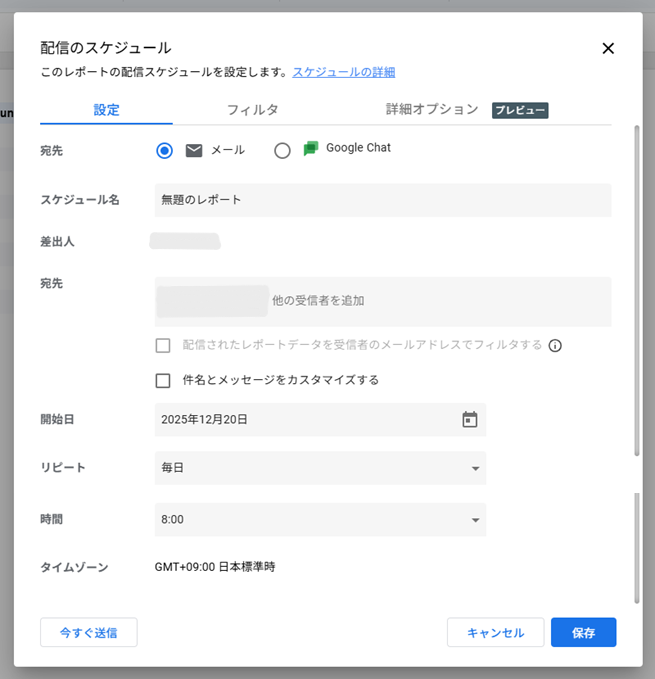Click the Google Chat icon

coord(311,148)
